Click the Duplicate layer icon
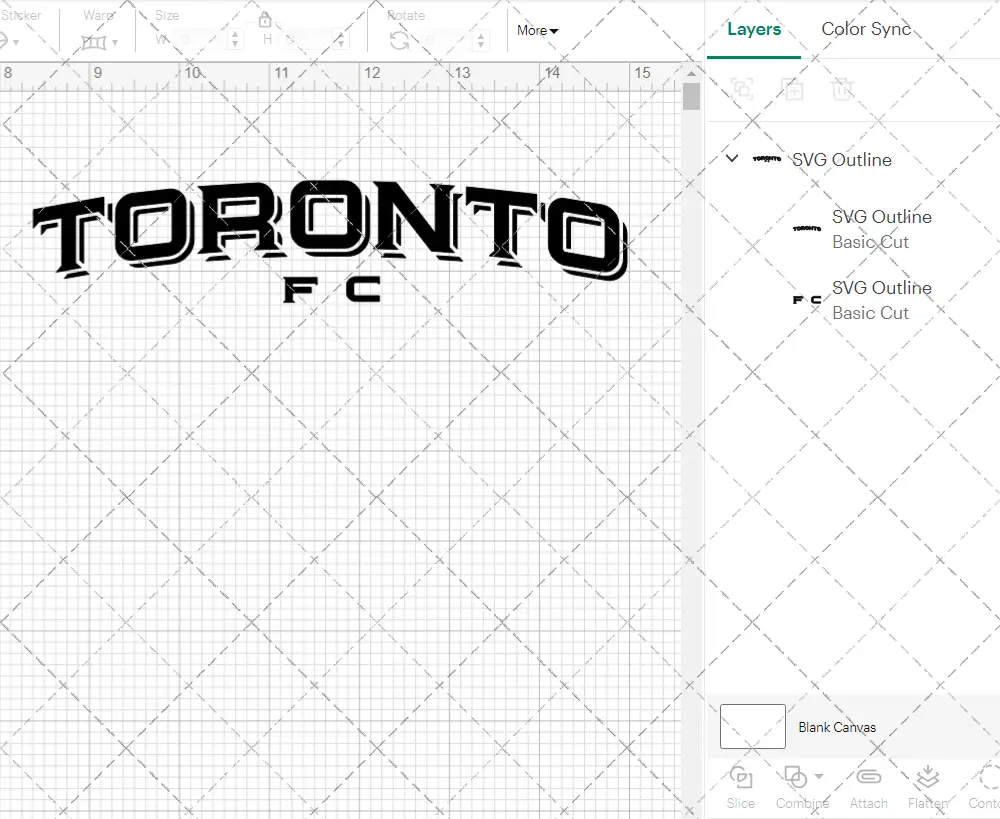This screenshot has width=1000, height=819. point(793,89)
